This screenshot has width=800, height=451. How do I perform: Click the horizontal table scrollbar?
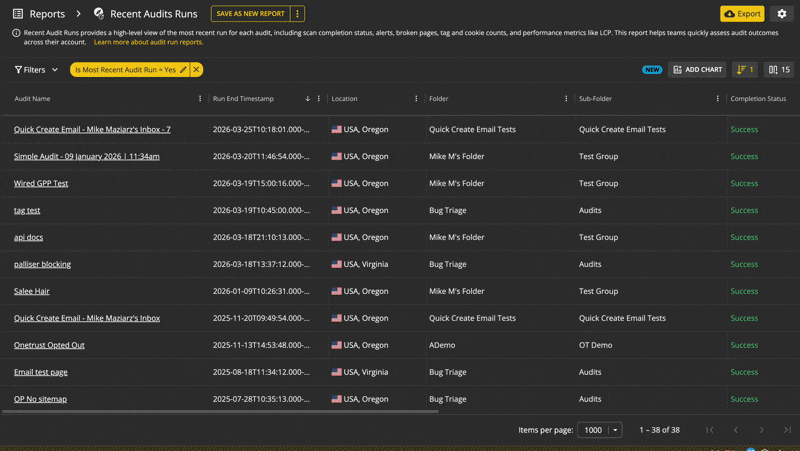pyautogui.click(x=220, y=411)
